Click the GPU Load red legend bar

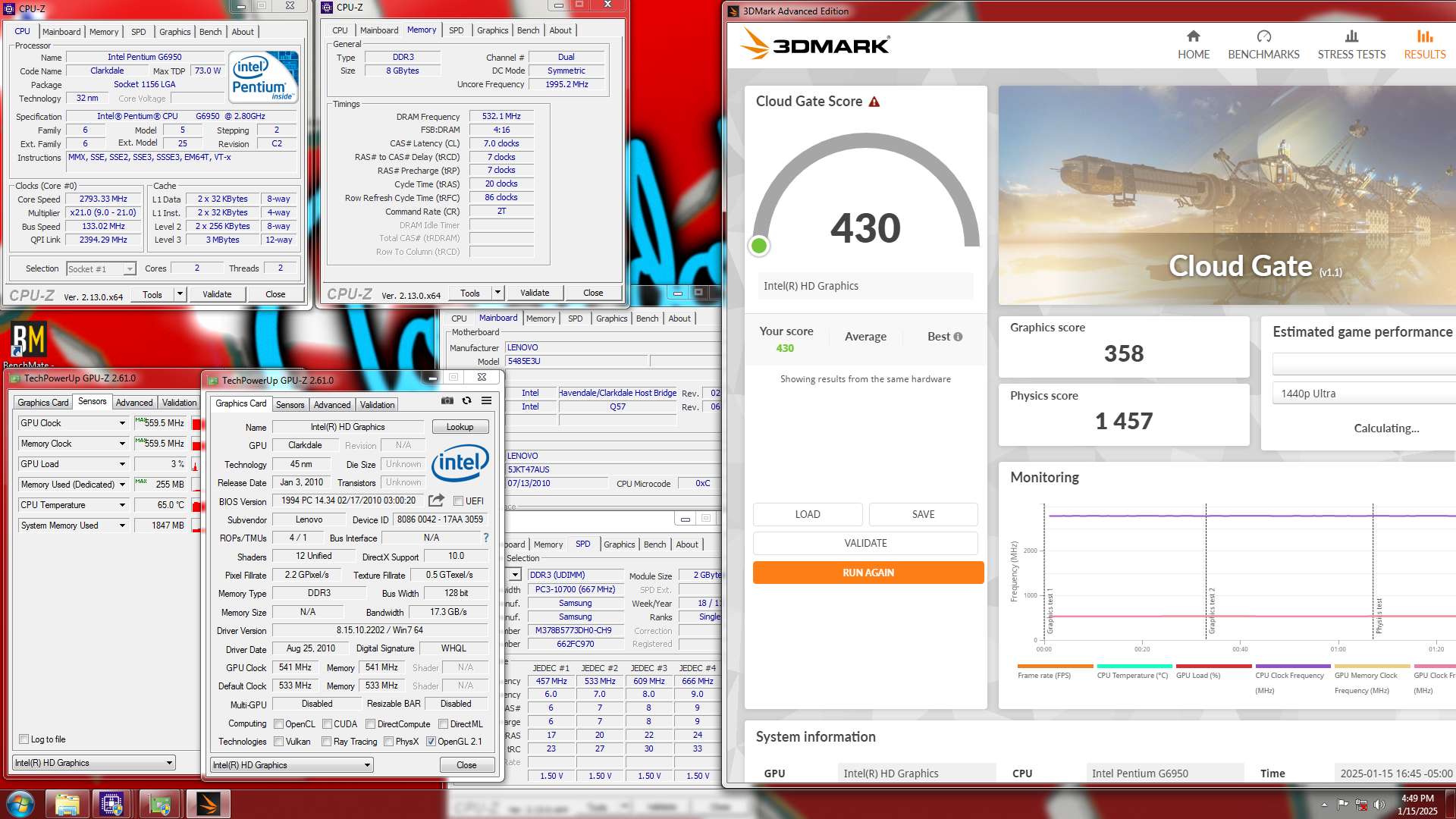click(1213, 666)
